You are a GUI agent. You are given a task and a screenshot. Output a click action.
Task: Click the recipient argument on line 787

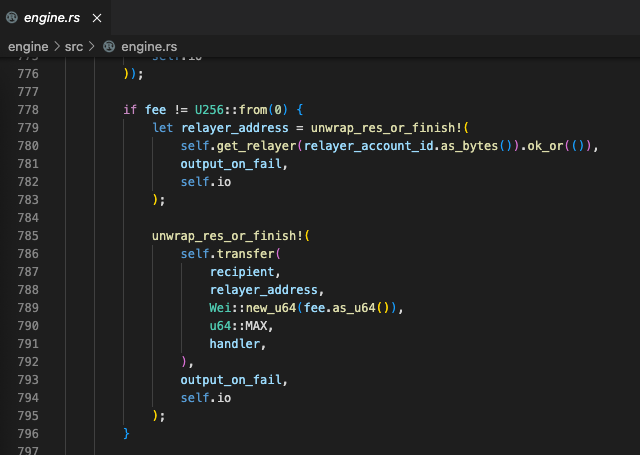click(x=245, y=271)
